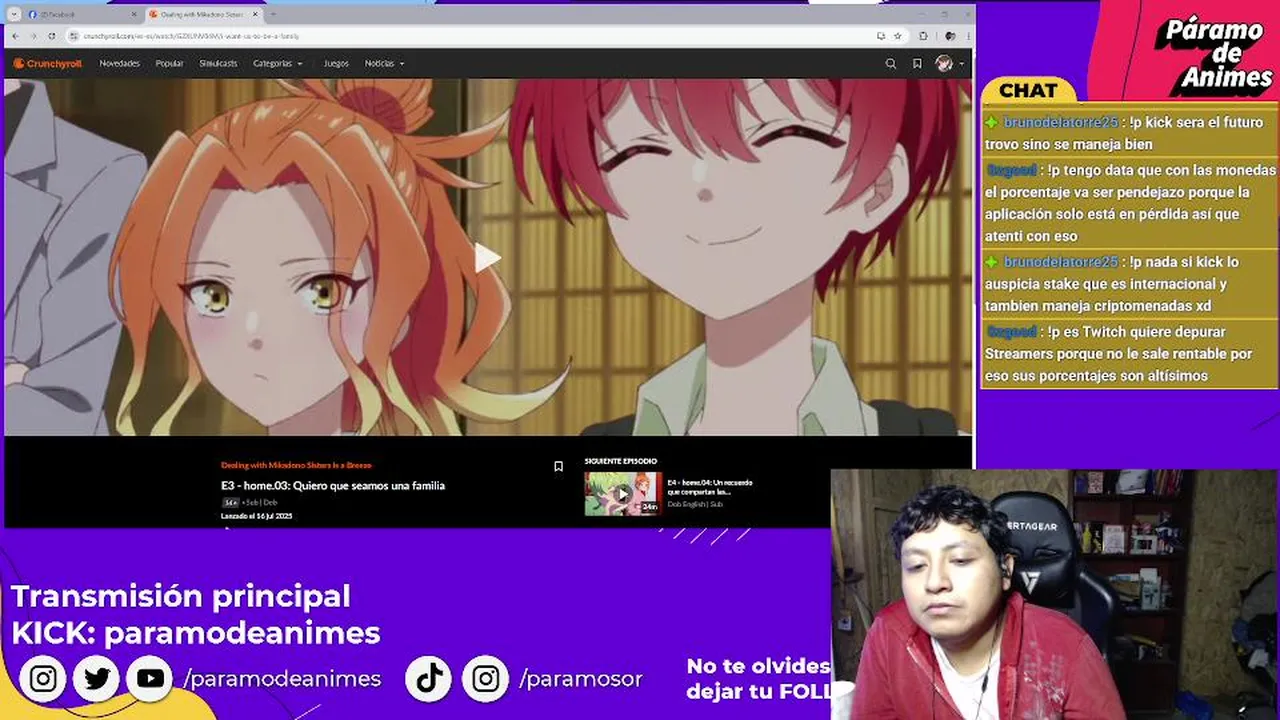1280x720 pixels.
Task: Close the Facebook tab
Action: (x=134, y=14)
